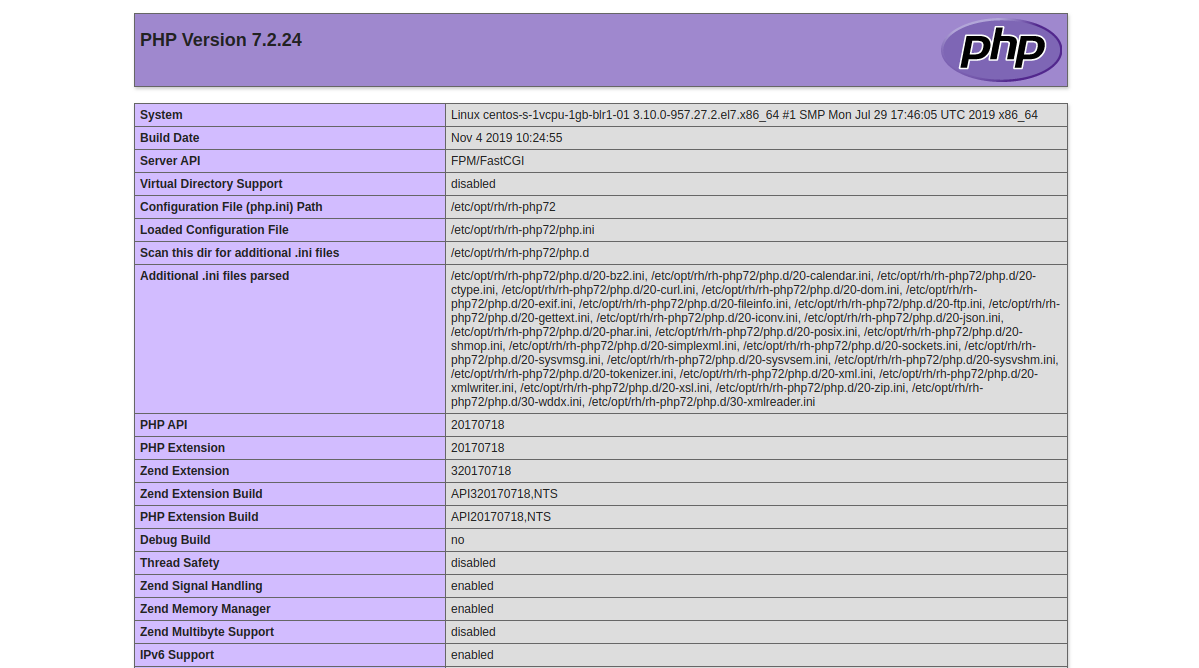Click the Zend Signal Handling label
This screenshot has width=1199, height=668.
[201, 586]
